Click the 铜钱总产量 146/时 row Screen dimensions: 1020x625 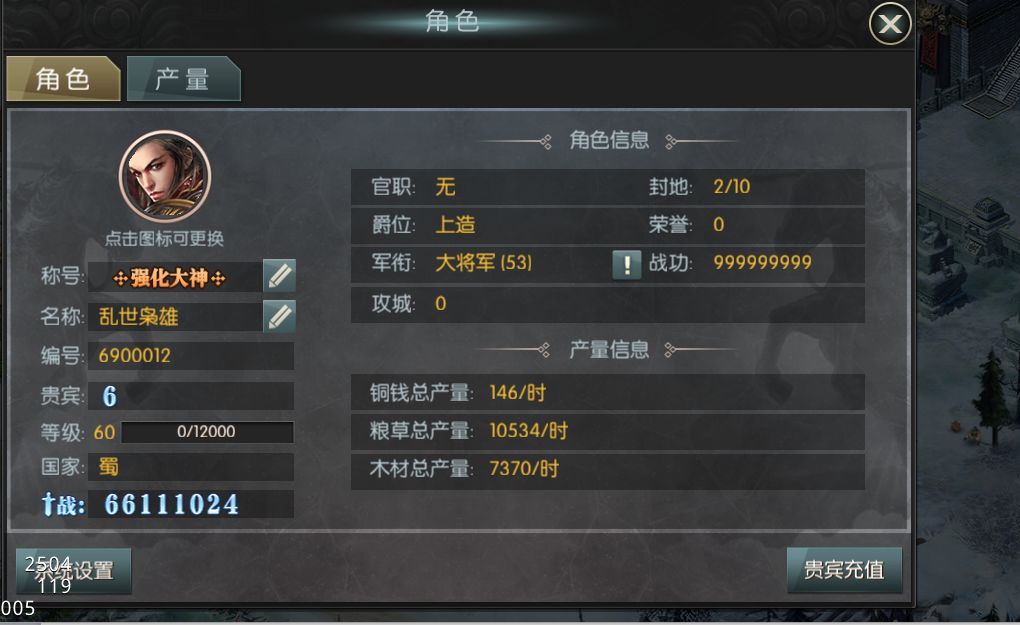click(x=608, y=392)
